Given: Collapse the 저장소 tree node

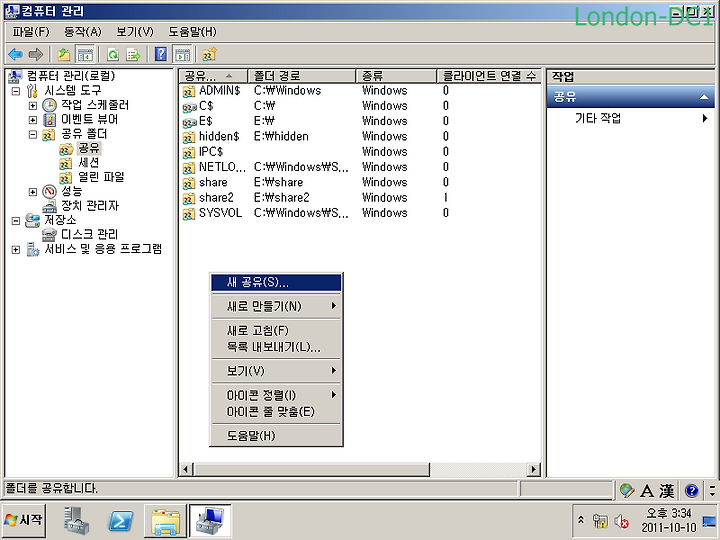Looking at the screenshot, I should [16, 220].
